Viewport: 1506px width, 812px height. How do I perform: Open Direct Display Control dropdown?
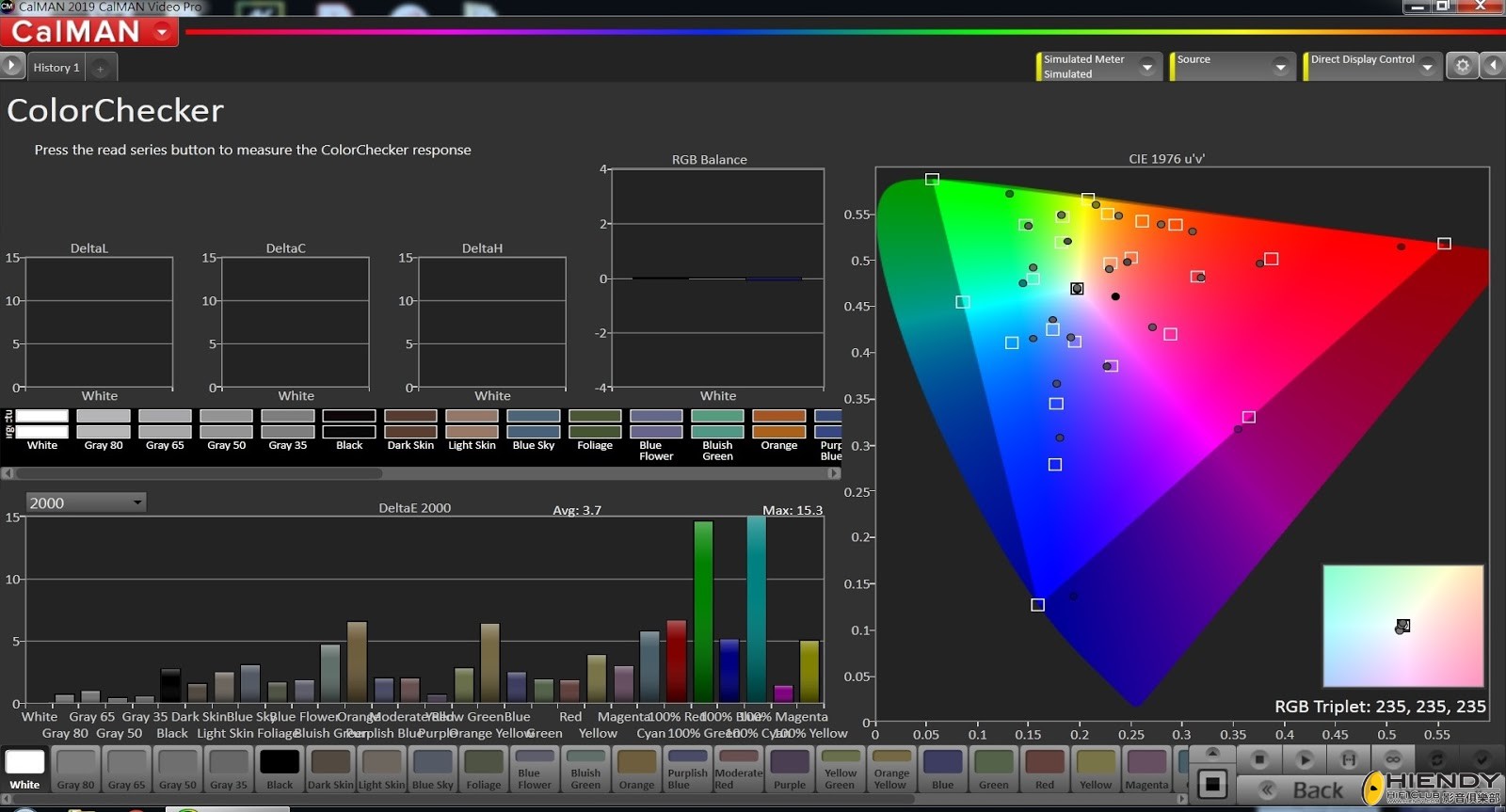coord(1427,66)
